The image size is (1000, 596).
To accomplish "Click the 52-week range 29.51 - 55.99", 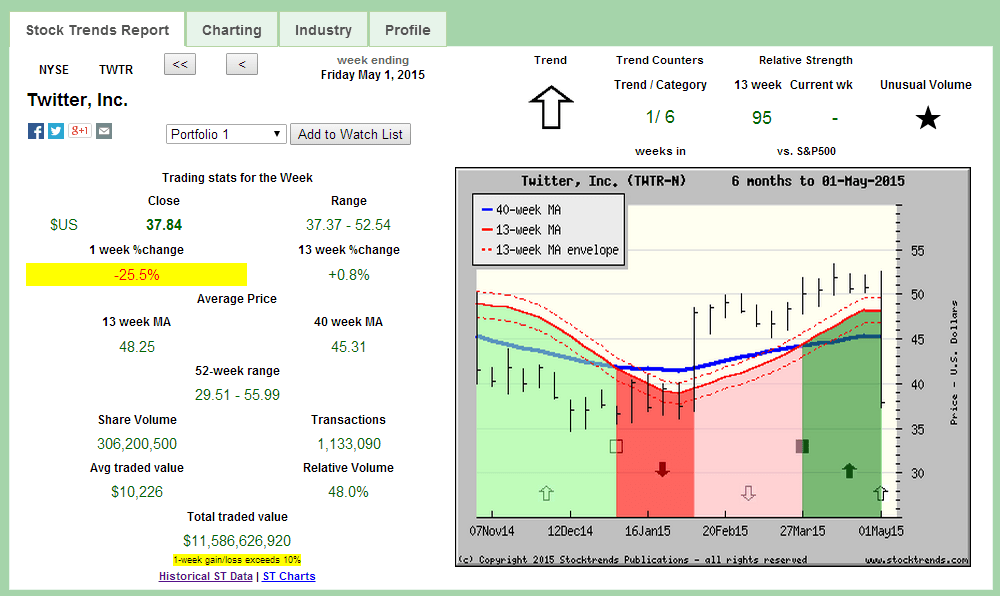I will click(x=237, y=395).
